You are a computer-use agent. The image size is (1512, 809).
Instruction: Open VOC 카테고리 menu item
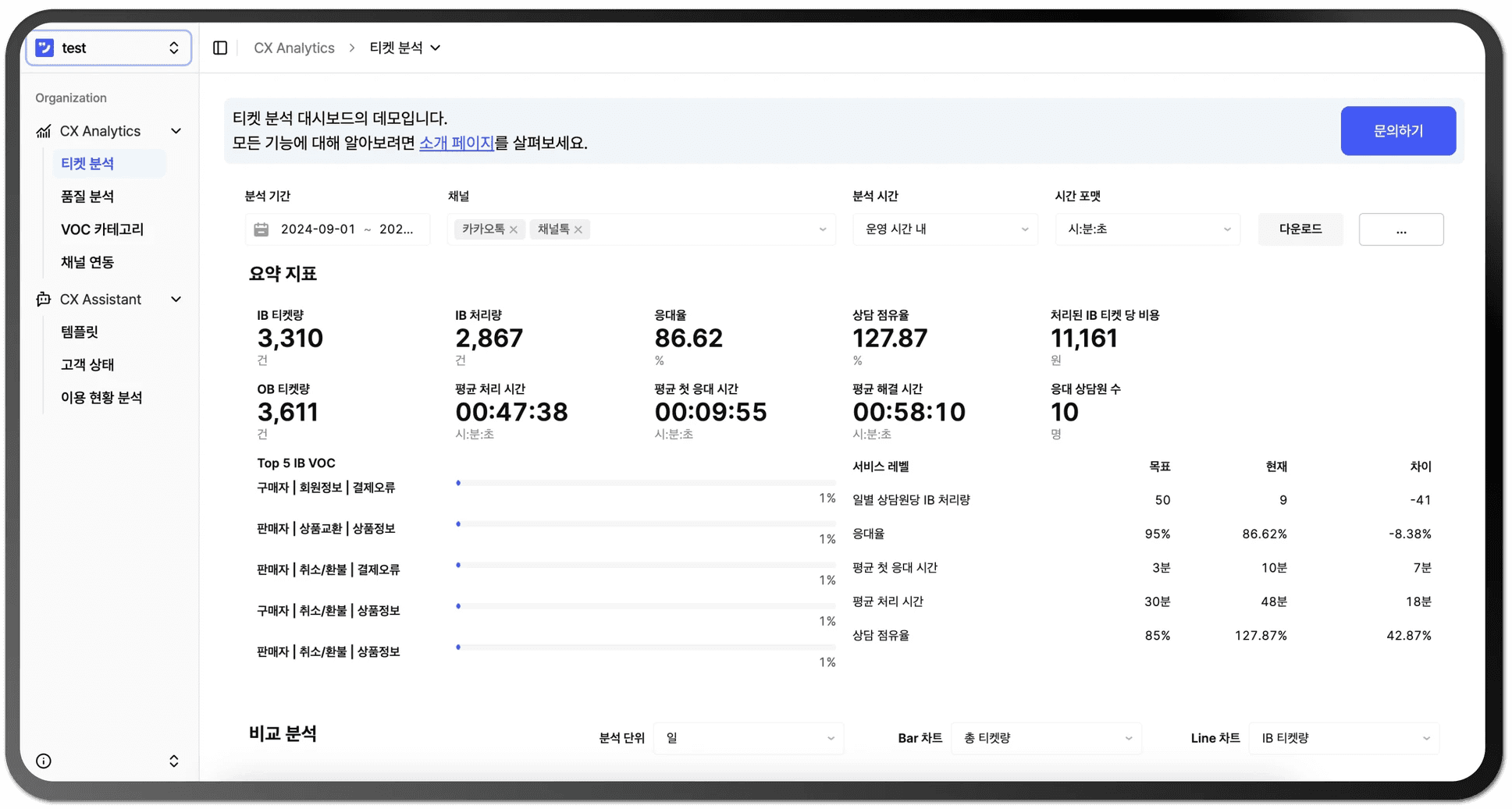[x=102, y=229]
